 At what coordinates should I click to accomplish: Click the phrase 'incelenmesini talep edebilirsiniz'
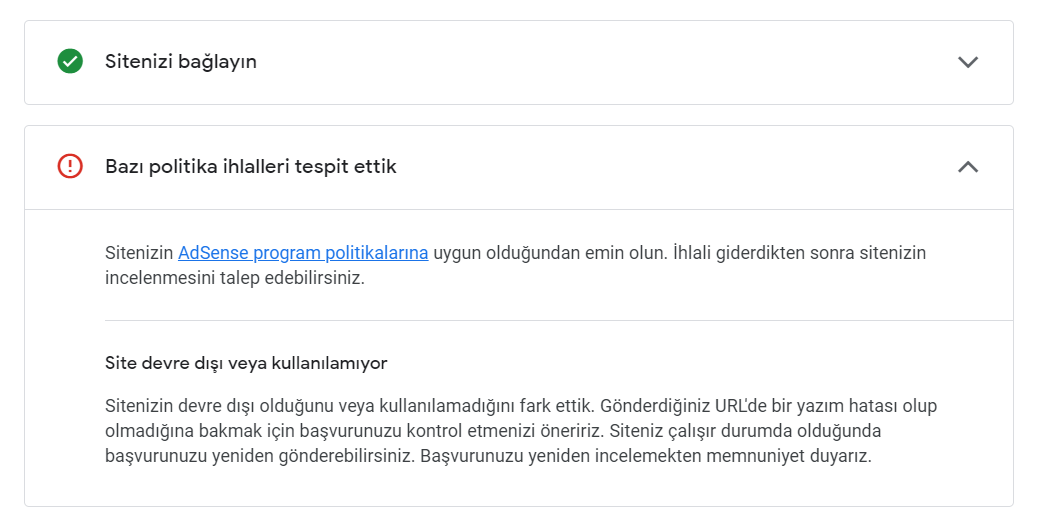[x=235, y=278]
